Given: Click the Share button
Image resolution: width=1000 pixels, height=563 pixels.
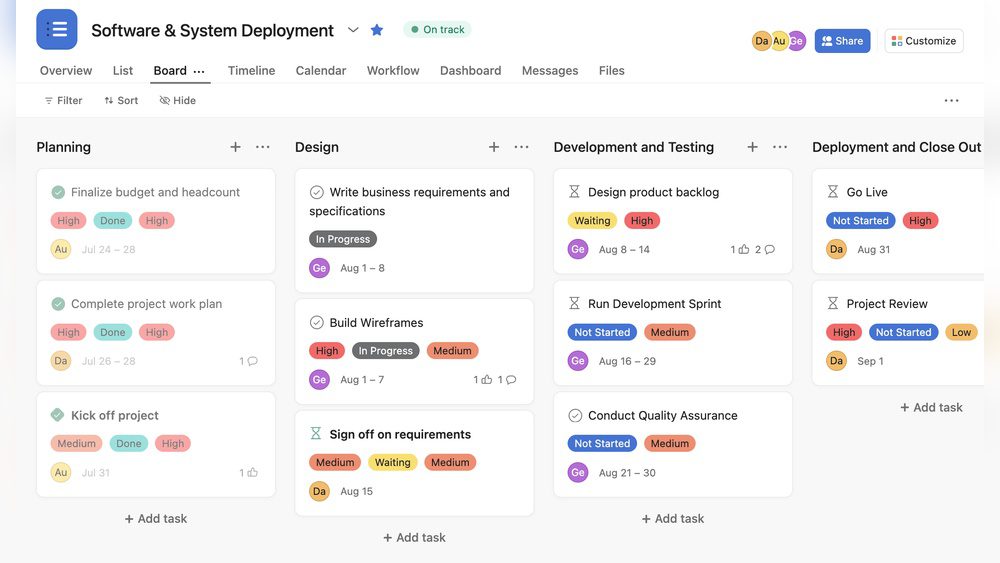Looking at the screenshot, I should click(842, 41).
